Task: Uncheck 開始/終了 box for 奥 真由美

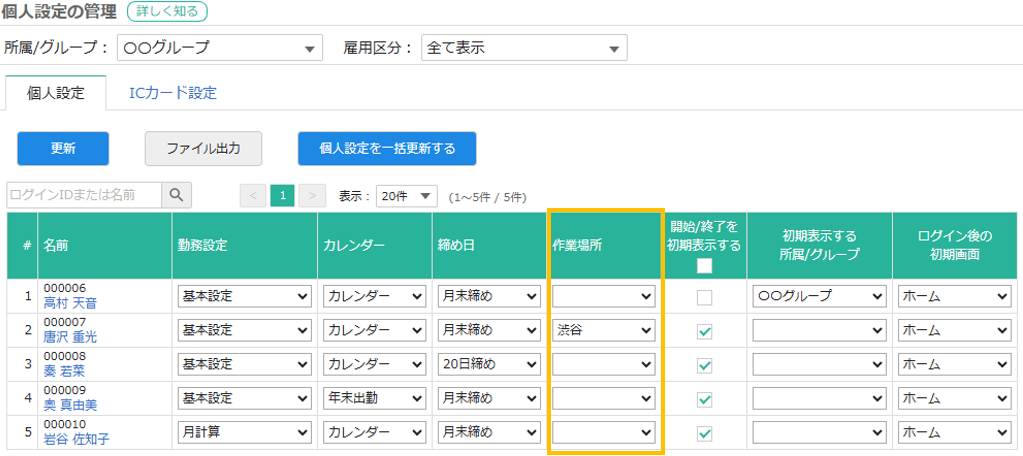Action: (x=705, y=399)
